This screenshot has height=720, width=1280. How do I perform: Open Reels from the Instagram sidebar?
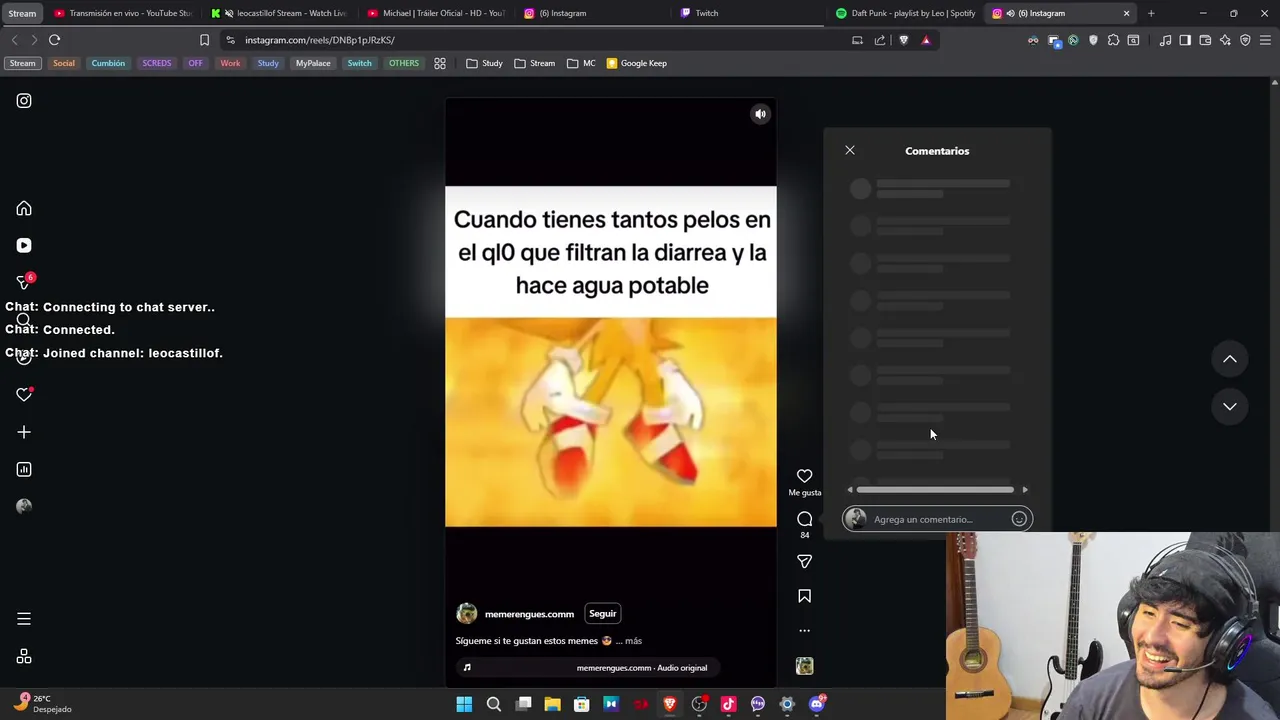click(24, 245)
